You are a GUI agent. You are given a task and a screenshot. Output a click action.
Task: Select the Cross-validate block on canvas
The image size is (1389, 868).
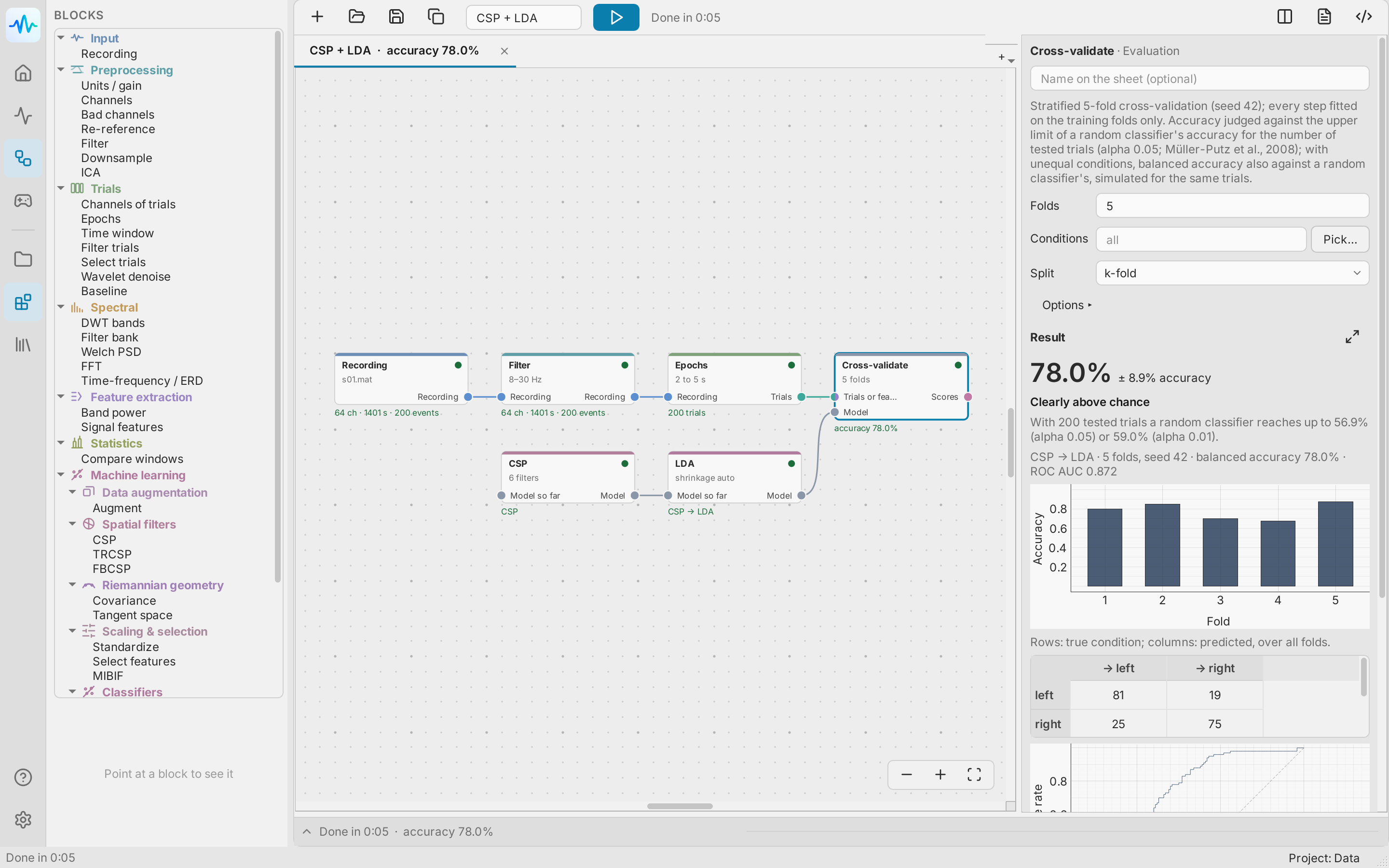click(x=900, y=386)
